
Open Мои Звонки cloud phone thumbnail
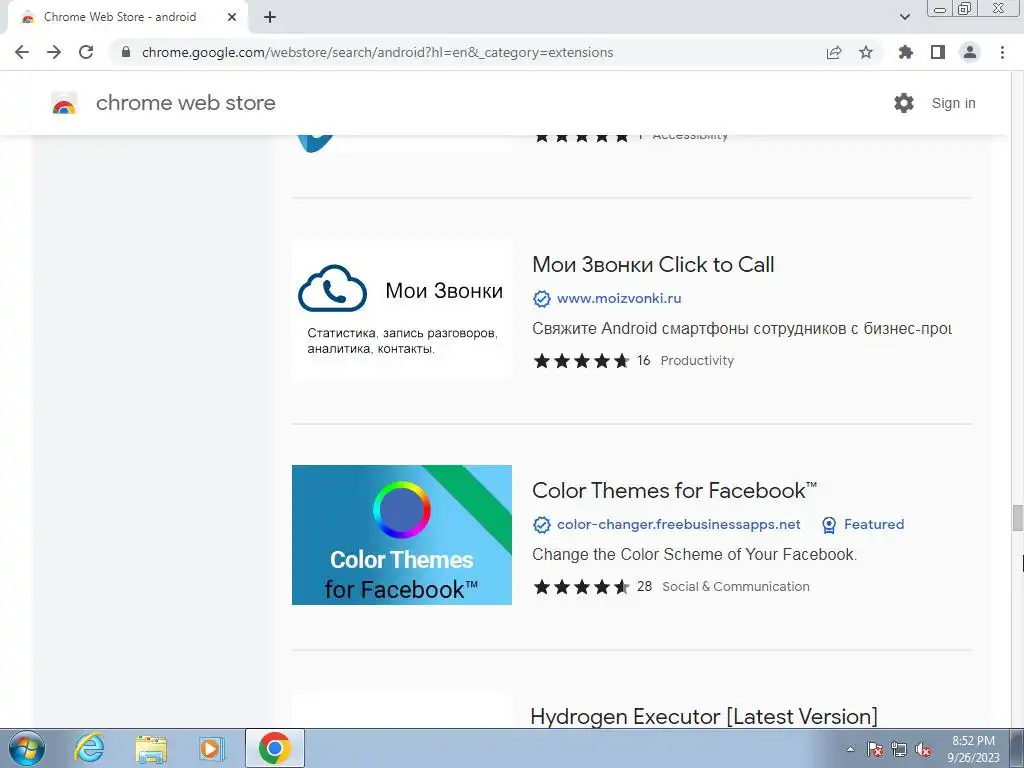point(402,310)
